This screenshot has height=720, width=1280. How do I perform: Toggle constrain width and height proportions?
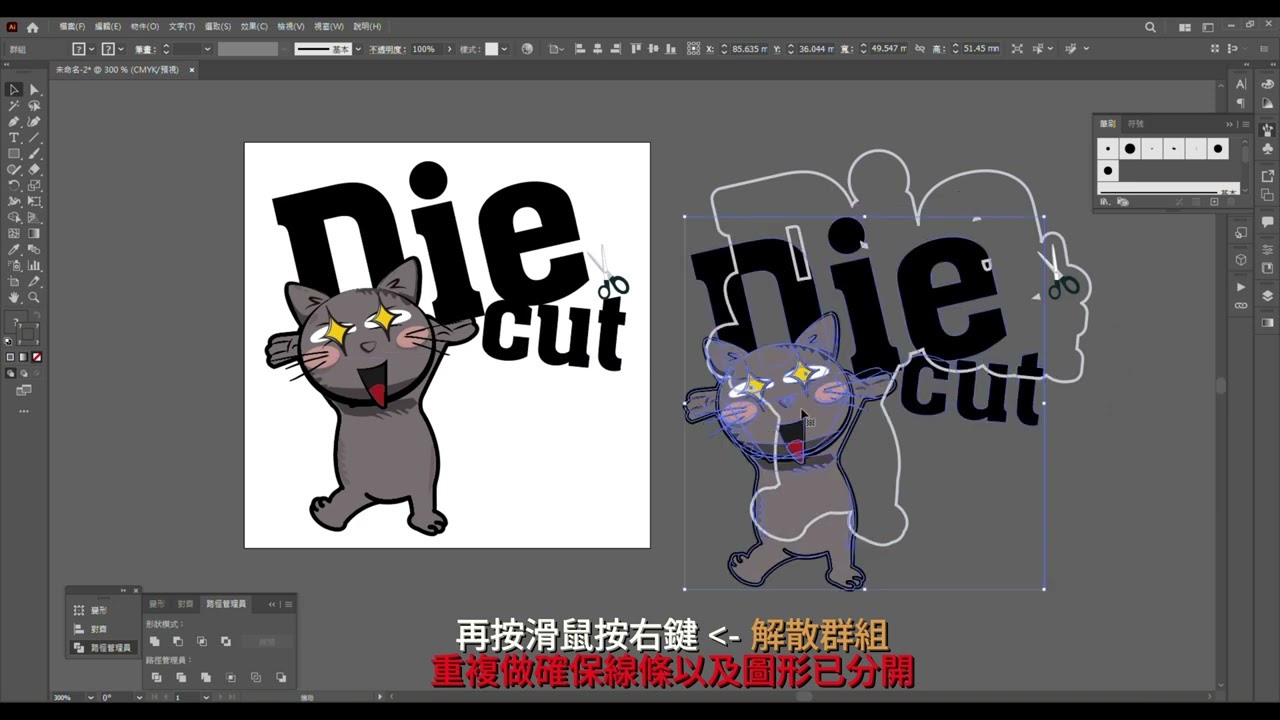[x=920, y=48]
